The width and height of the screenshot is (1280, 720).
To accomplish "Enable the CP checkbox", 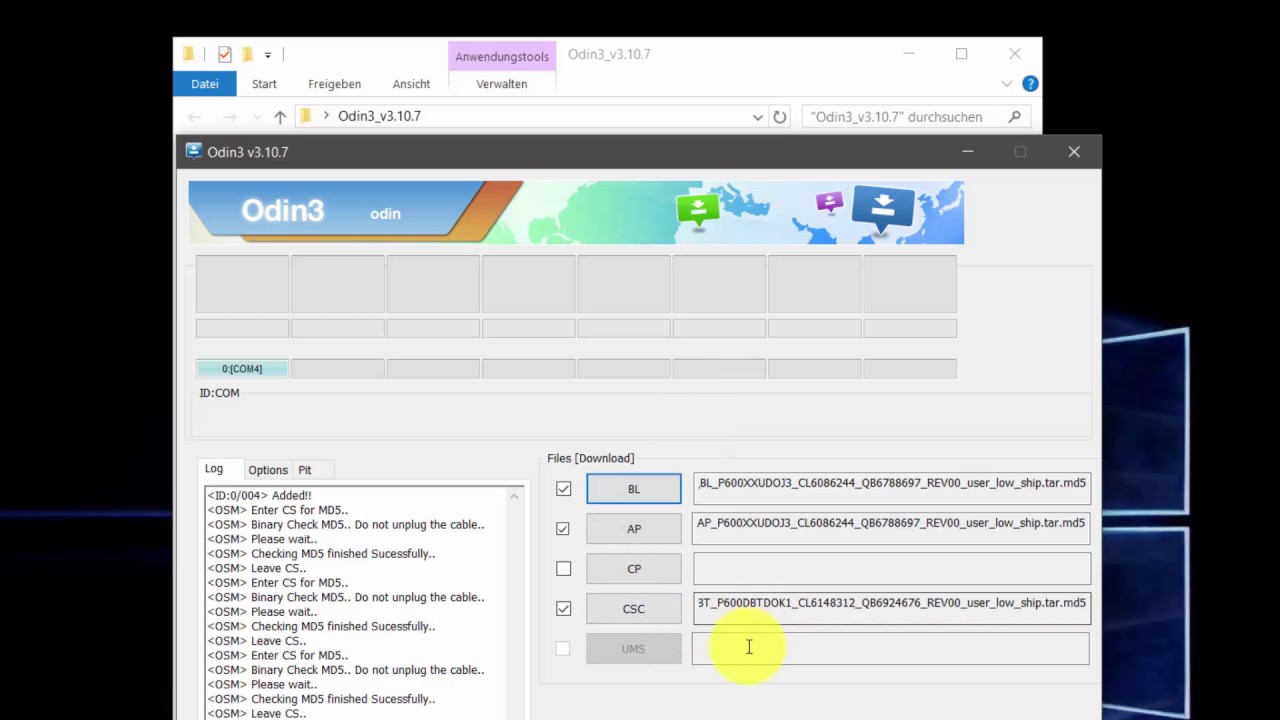I will click(564, 568).
